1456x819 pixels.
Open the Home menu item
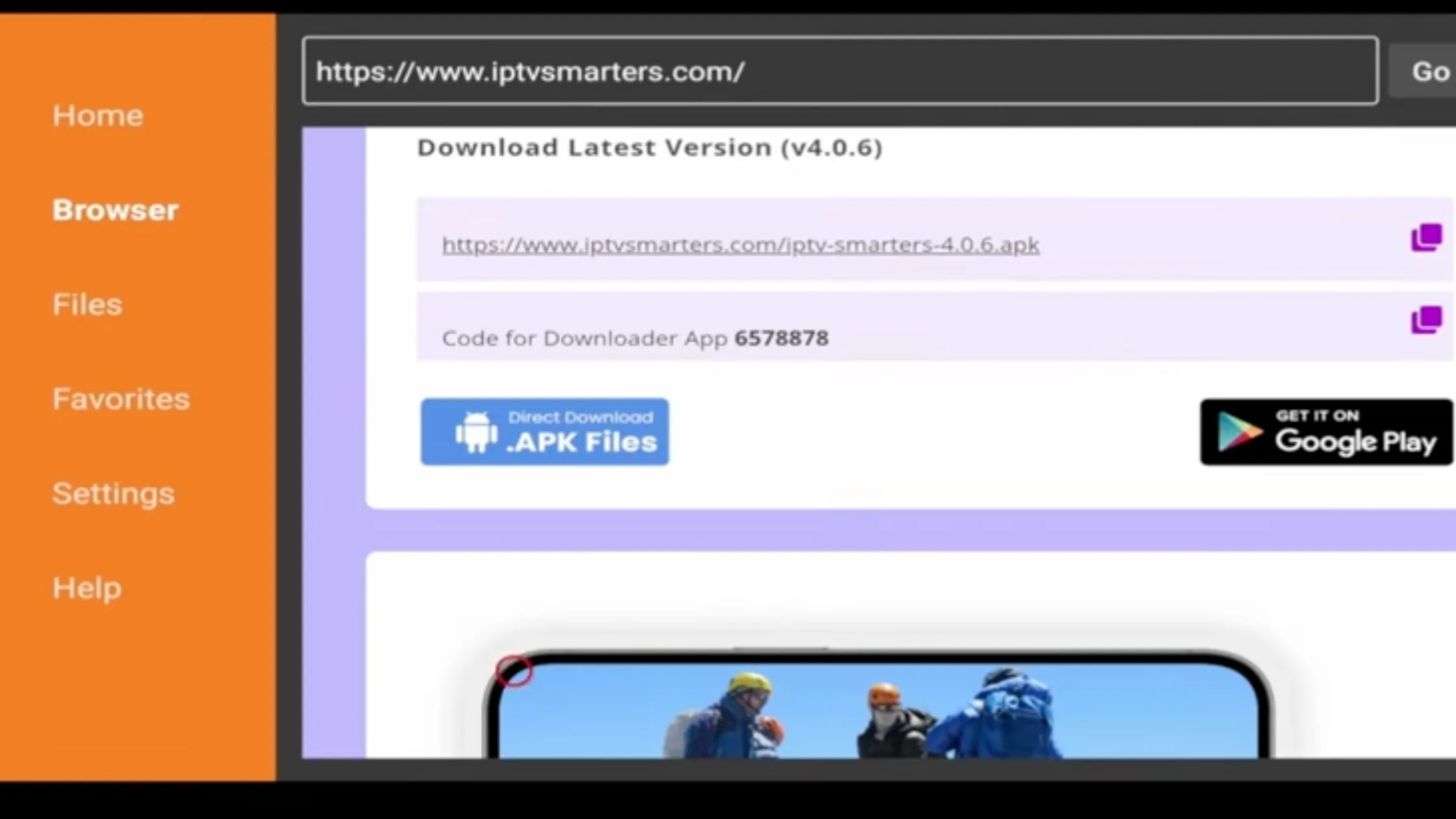(x=97, y=116)
